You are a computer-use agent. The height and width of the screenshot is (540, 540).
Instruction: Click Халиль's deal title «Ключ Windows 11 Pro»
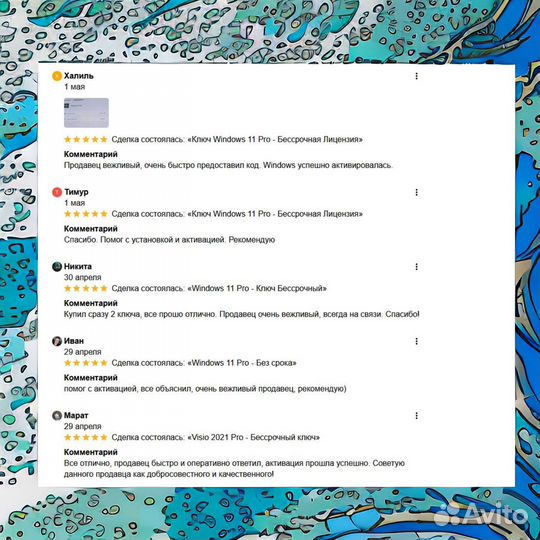pos(275,139)
